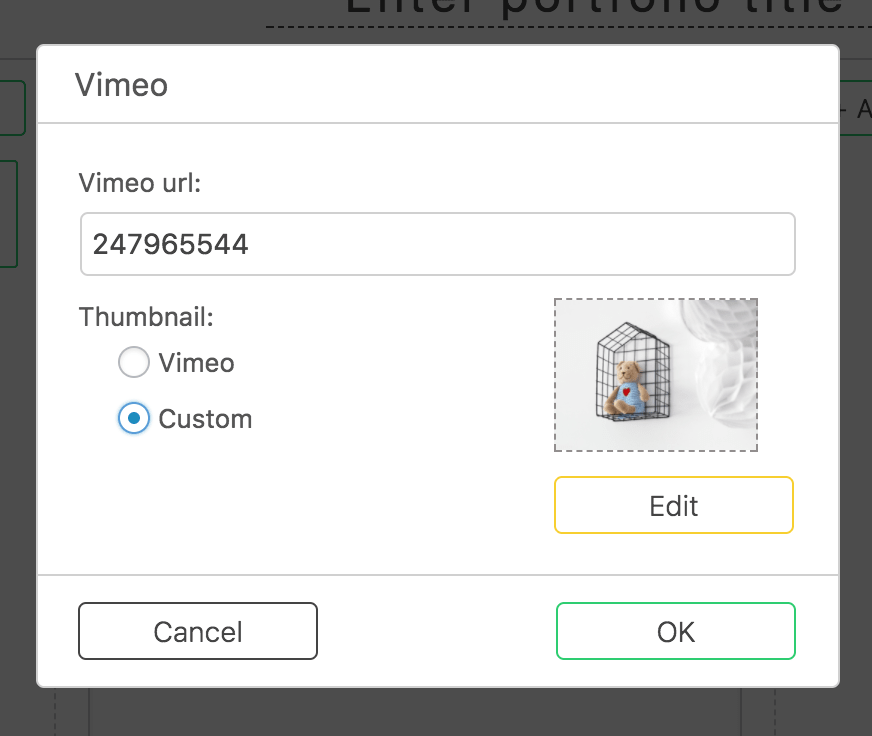This screenshot has height=736, width=872.
Task: Click the 247965544 text in the url field
Action: [x=170, y=244]
